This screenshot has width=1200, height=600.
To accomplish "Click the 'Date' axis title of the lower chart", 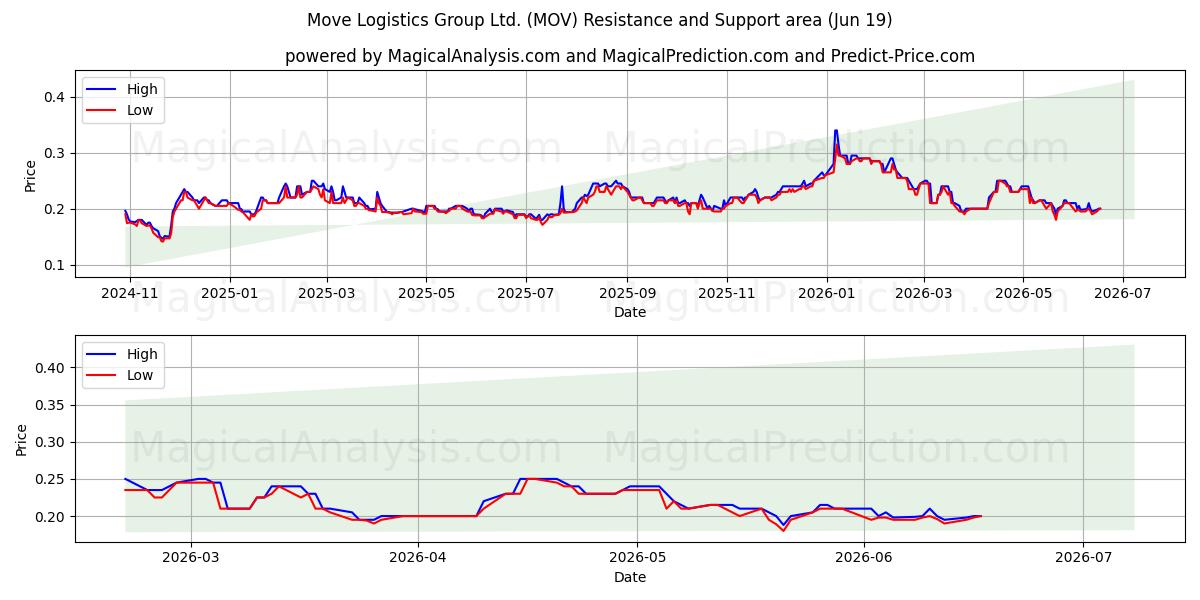I will tap(630, 578).
